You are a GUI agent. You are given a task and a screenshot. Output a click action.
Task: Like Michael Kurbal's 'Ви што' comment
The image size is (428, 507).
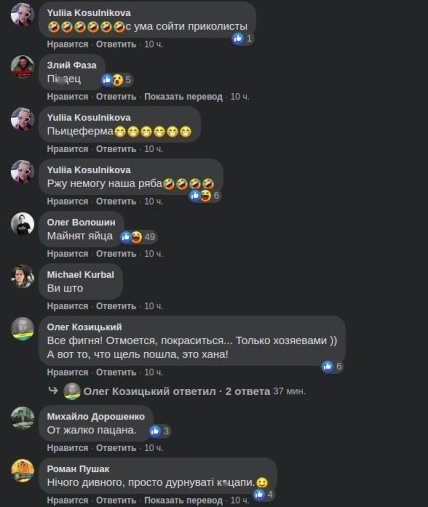pyautogui.click(x=67, y=306)
